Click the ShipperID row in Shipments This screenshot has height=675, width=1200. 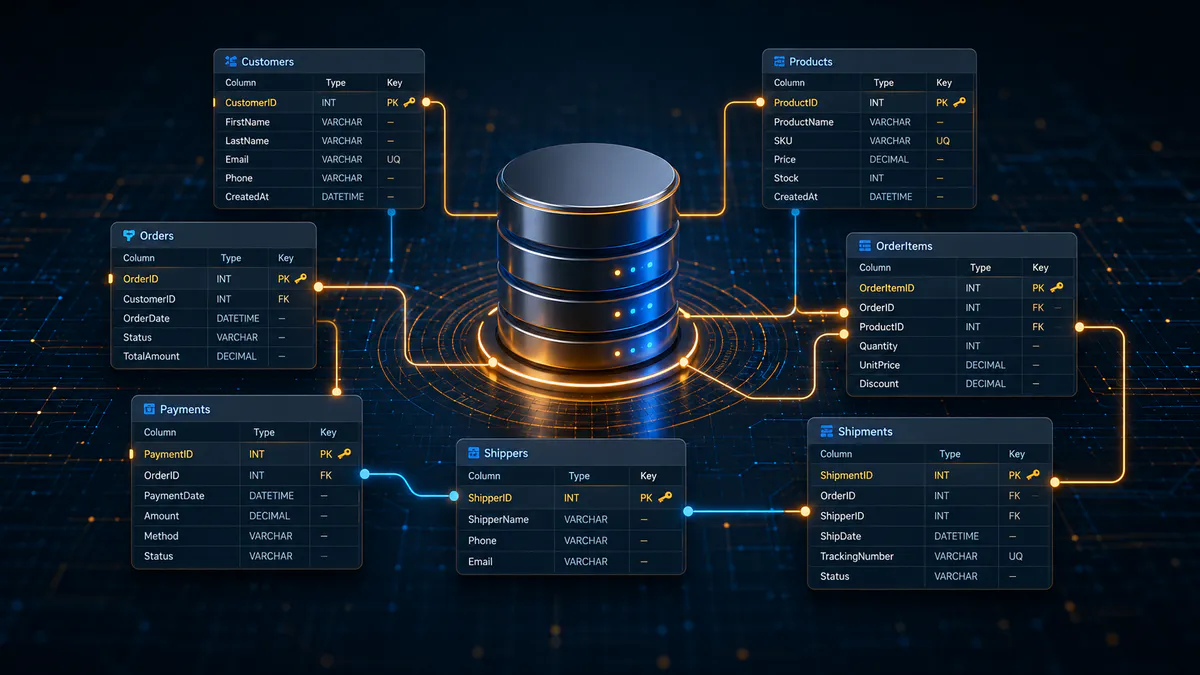click(x=930, y=516)
